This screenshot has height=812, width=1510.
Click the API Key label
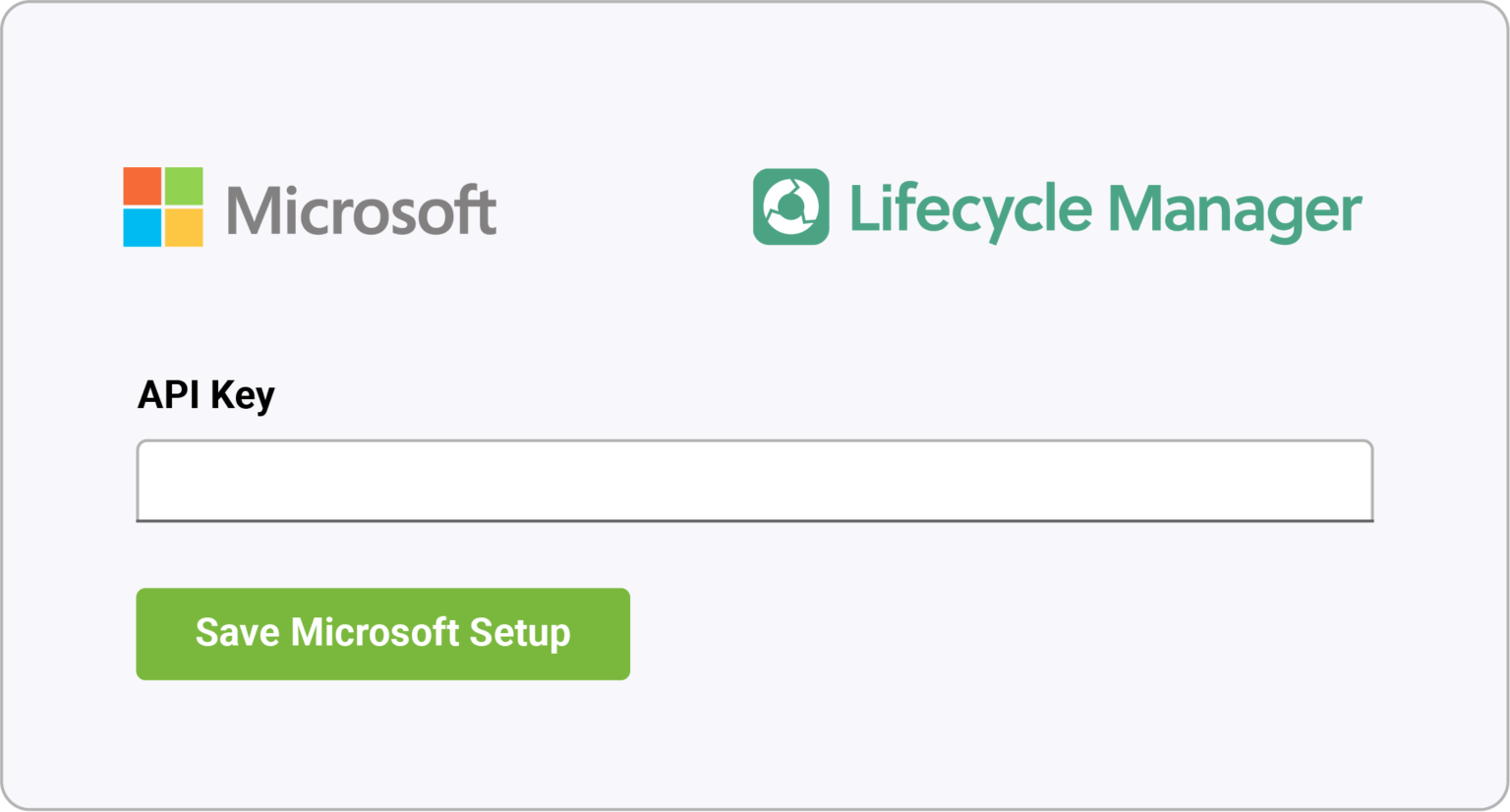[206, 395]
